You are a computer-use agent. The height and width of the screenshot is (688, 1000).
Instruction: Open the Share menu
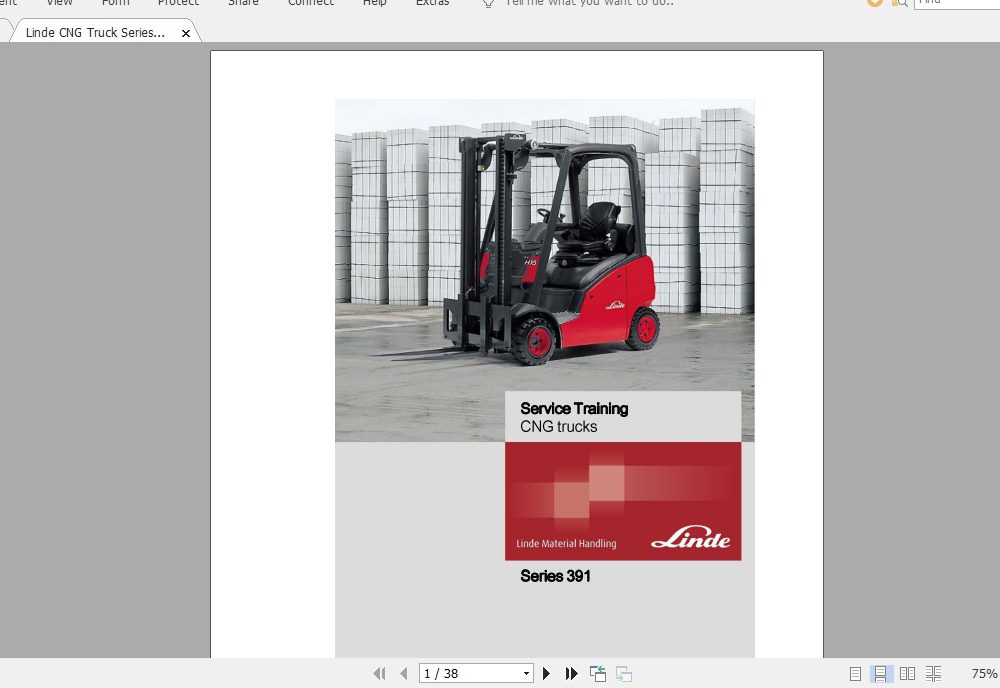click(x=244, y=2)
